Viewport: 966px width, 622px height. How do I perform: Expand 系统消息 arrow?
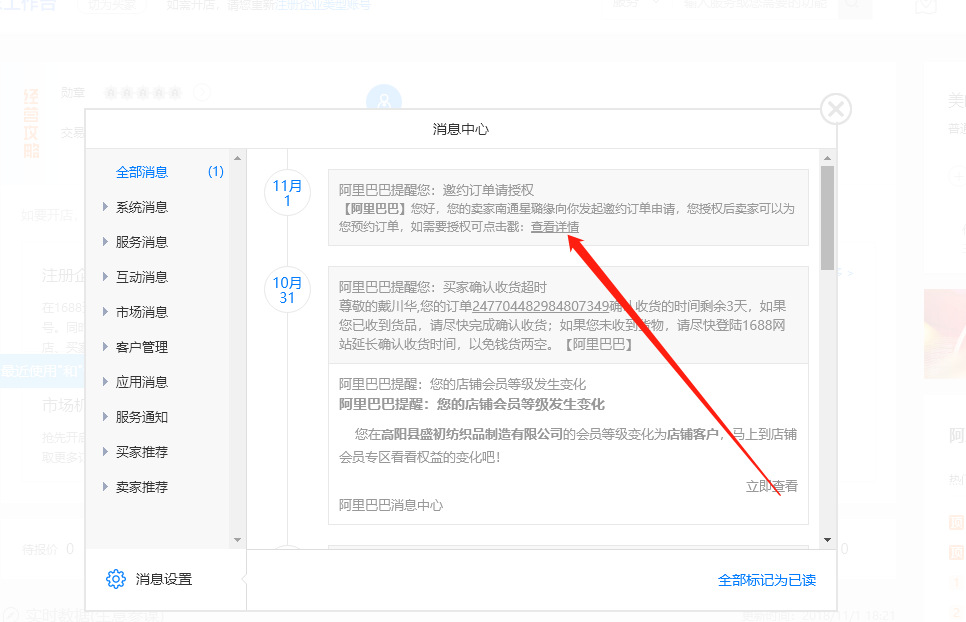click(105, 207)
